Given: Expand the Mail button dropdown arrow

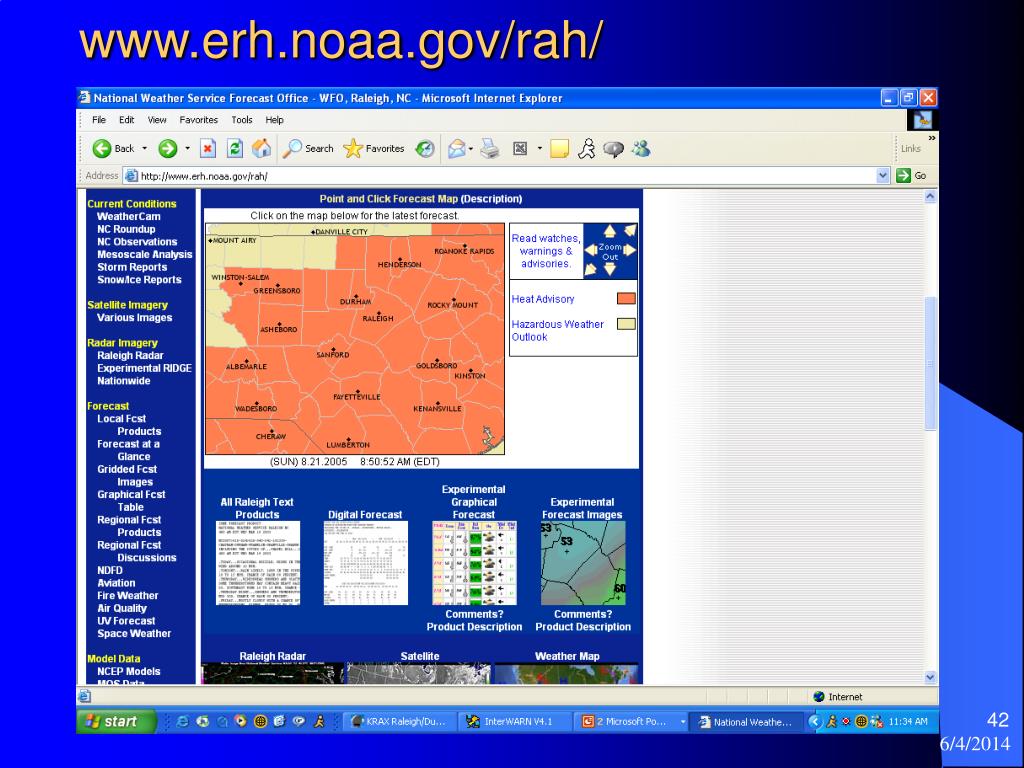Looking at the screenshot, I should click(471, 149).
